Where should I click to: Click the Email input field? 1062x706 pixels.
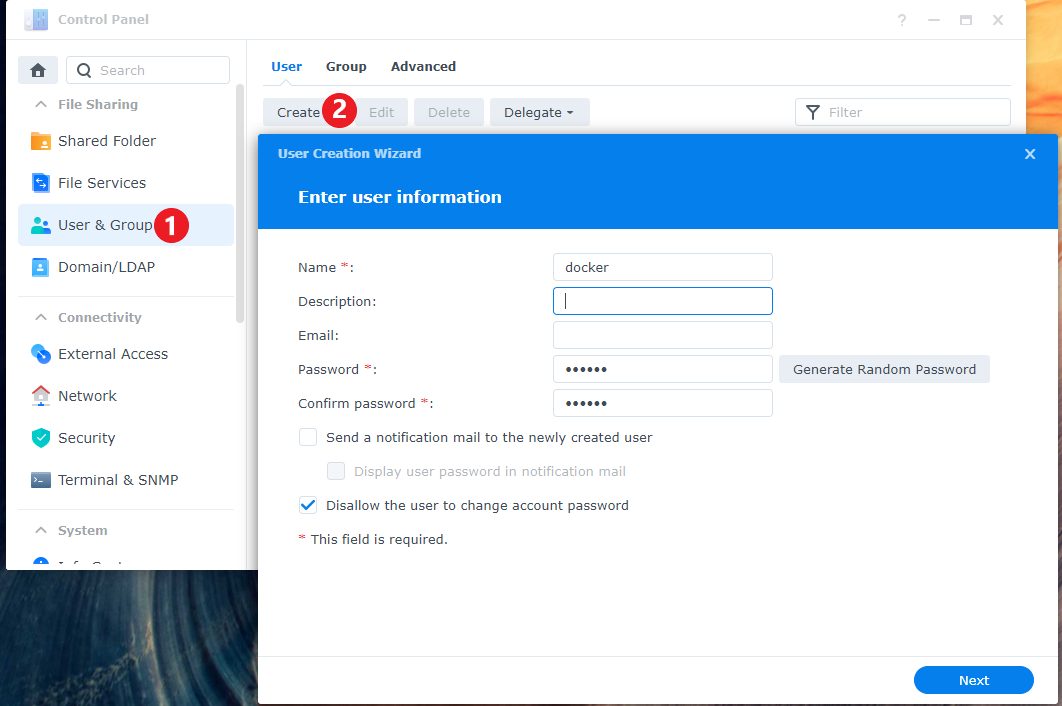click(662, 335)
